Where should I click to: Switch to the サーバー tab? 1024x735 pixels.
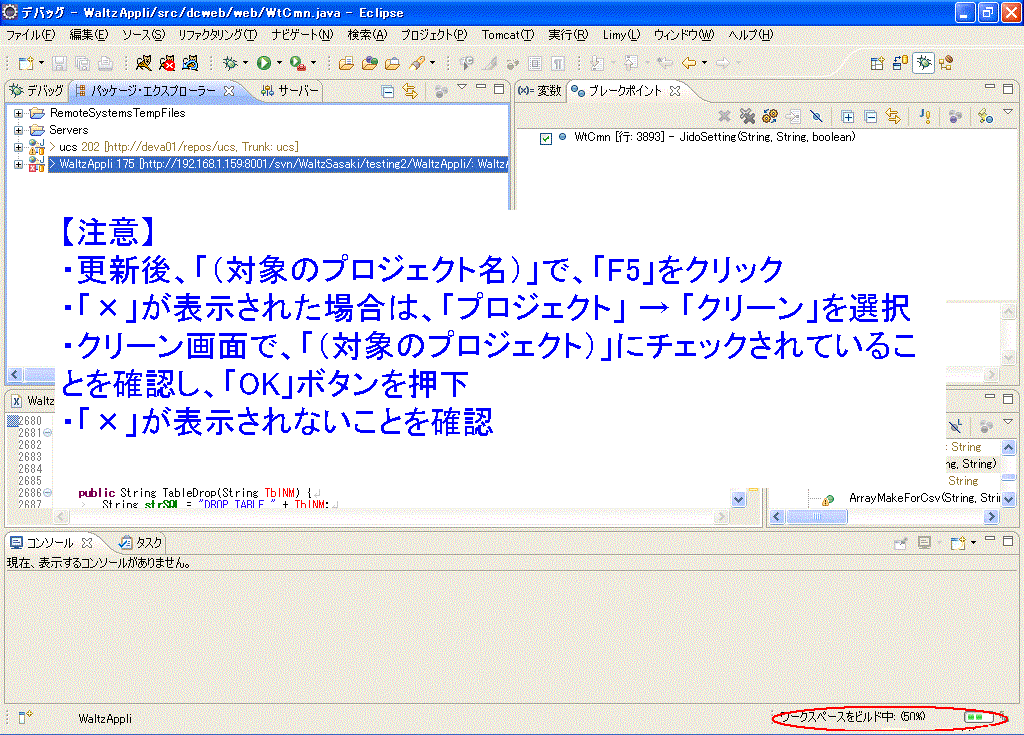[x=290, y=91]
